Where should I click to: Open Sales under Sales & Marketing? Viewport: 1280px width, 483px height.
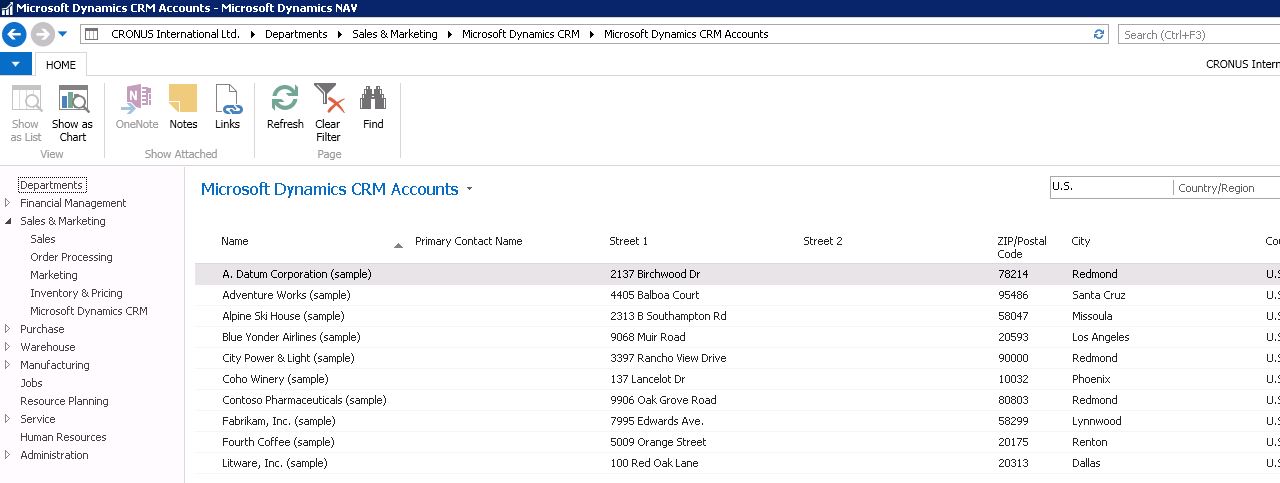43,239
